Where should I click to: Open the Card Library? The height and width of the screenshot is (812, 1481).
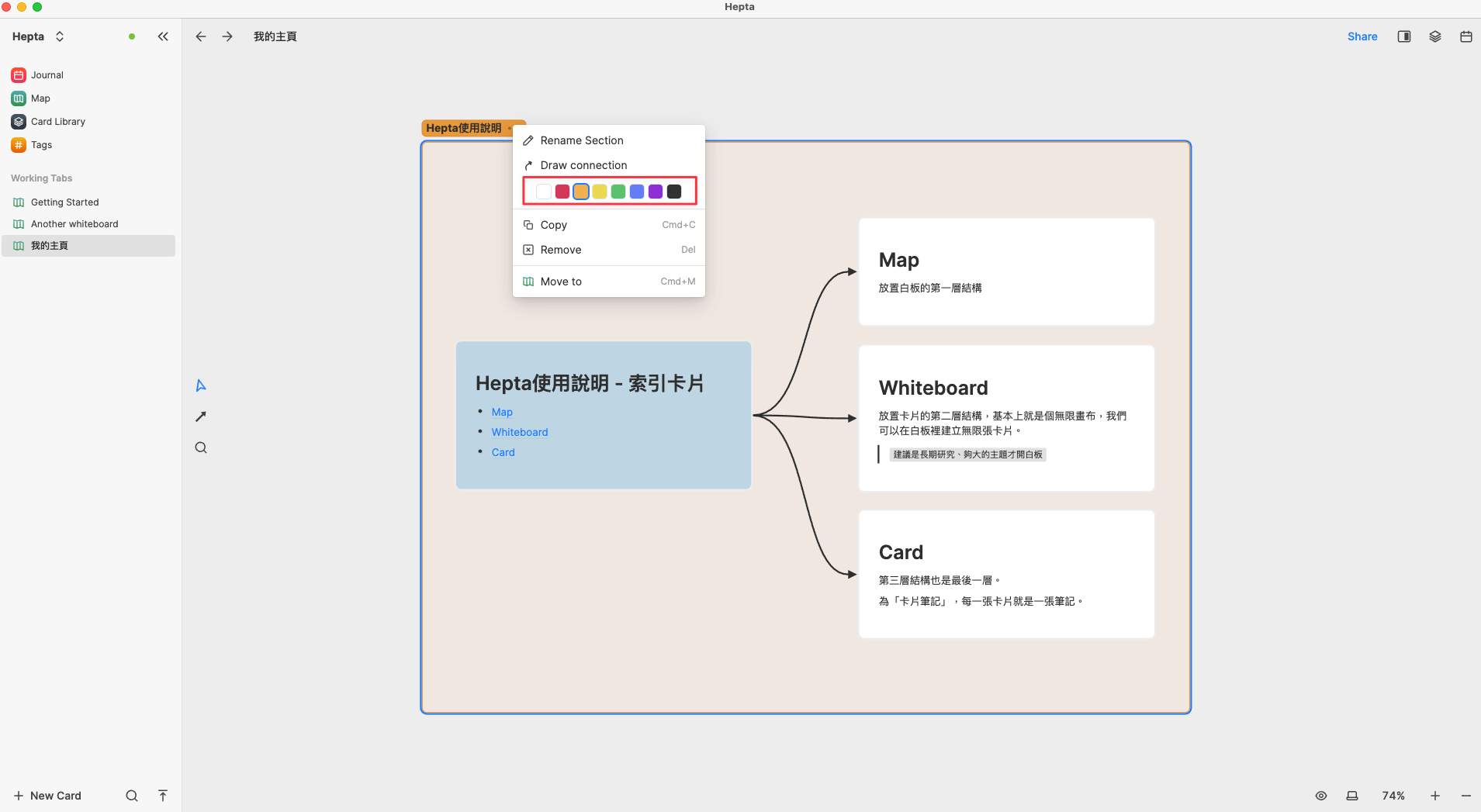[x=57, y=121]
